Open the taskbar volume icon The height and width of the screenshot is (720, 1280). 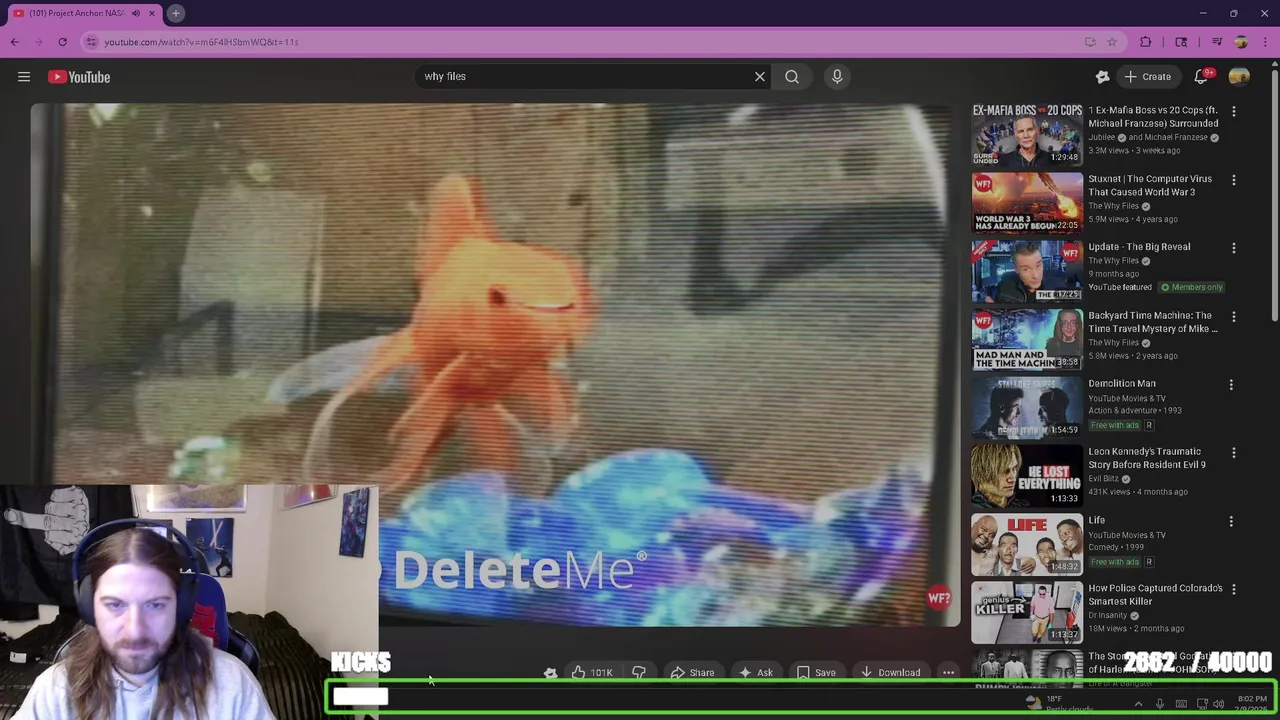point(1219,705)
